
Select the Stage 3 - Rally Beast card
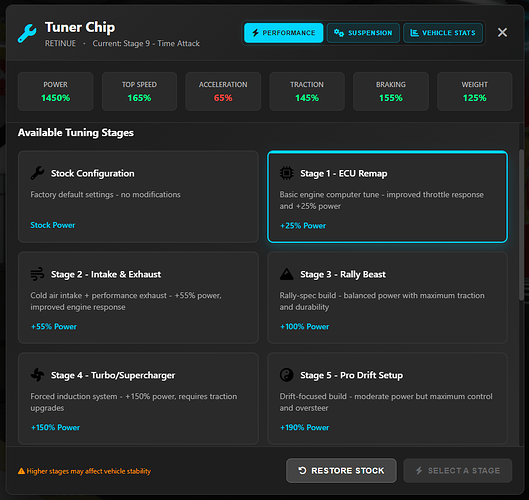(x=387, y=298)
